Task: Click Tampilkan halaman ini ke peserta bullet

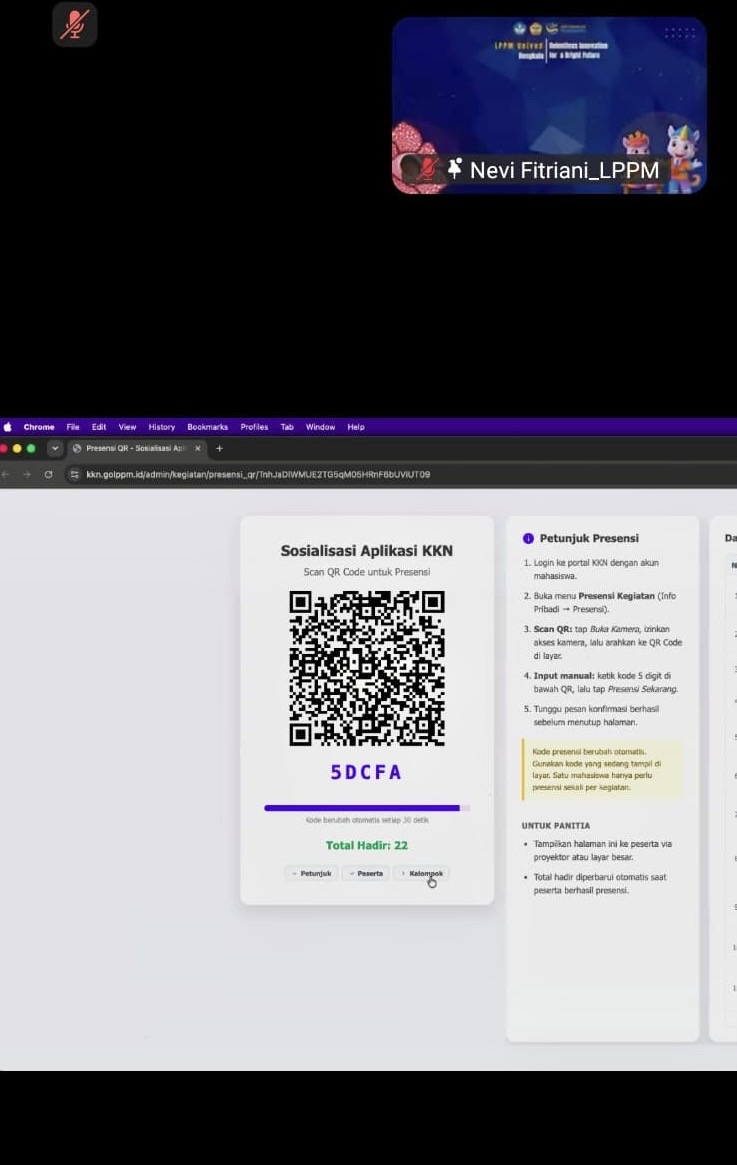Action: pos(602,851)
